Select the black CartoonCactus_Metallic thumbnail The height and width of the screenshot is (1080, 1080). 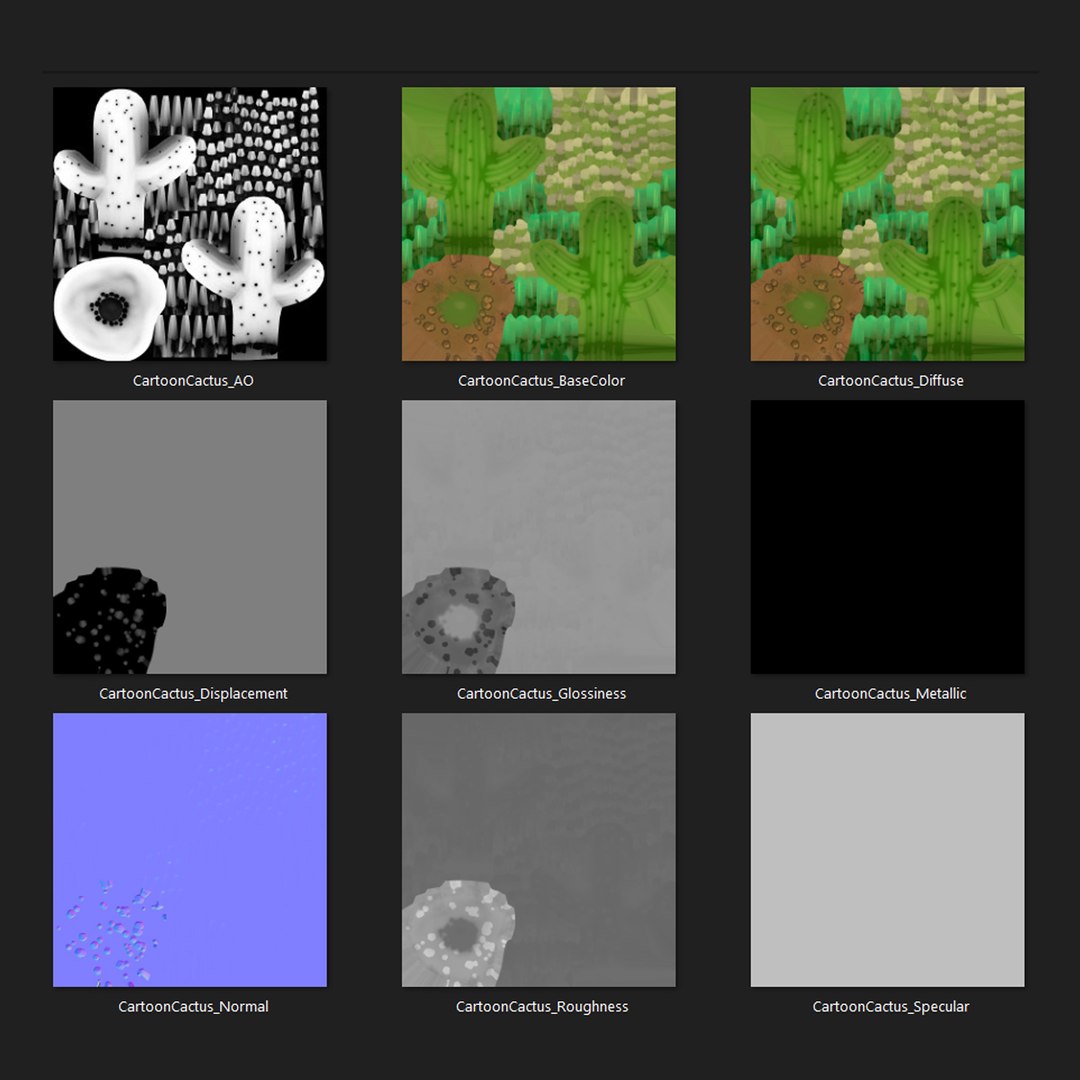[x=887, y=537]
